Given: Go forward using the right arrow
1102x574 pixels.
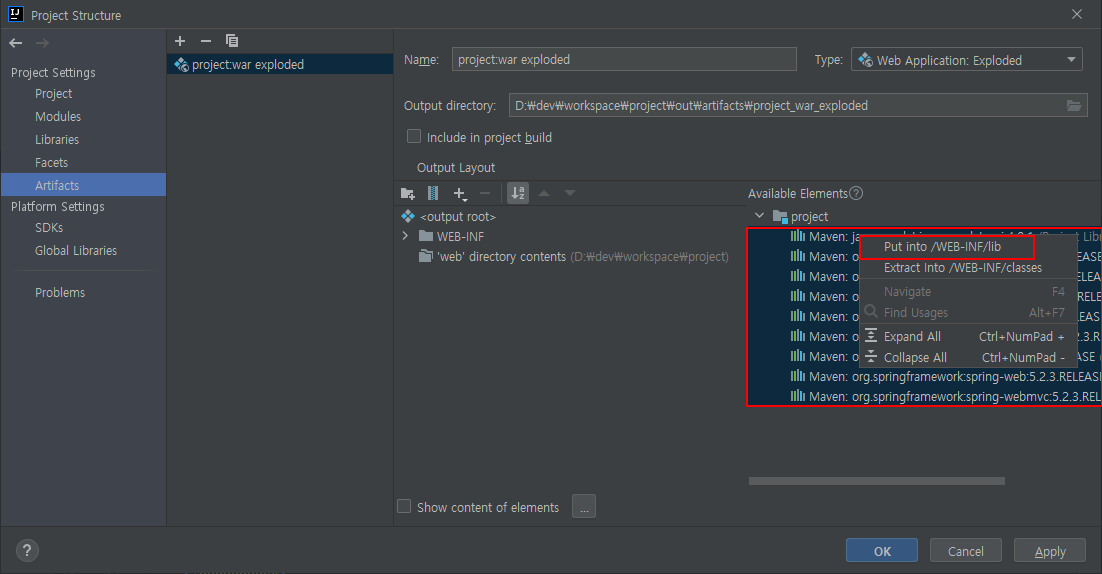Looking at the screenshot, I should (x=42, y=43).
